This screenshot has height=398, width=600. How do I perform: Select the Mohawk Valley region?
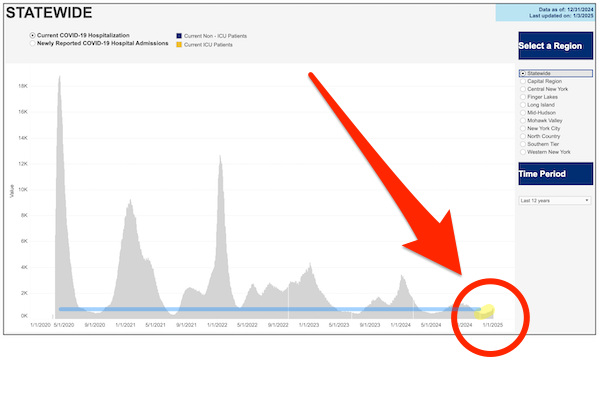point(523,121)
